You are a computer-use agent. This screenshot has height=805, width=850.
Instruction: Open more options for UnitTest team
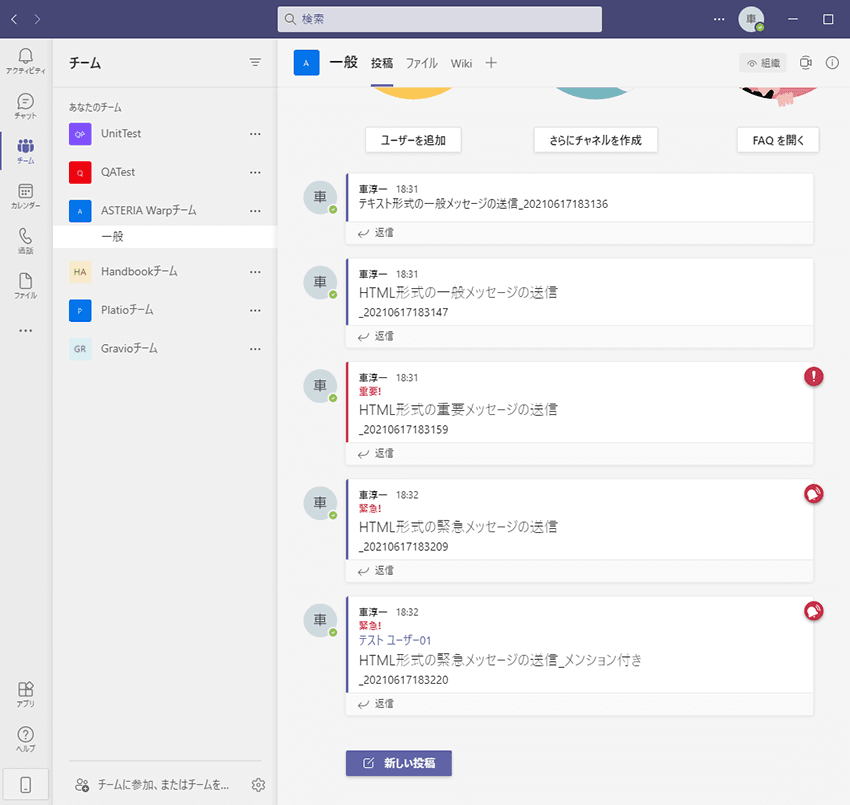pos(255,134)
